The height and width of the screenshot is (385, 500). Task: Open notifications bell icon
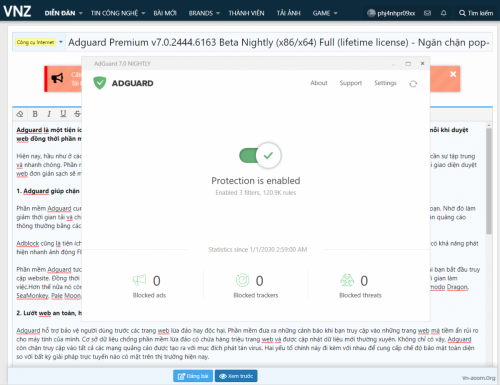click(444, 13)
